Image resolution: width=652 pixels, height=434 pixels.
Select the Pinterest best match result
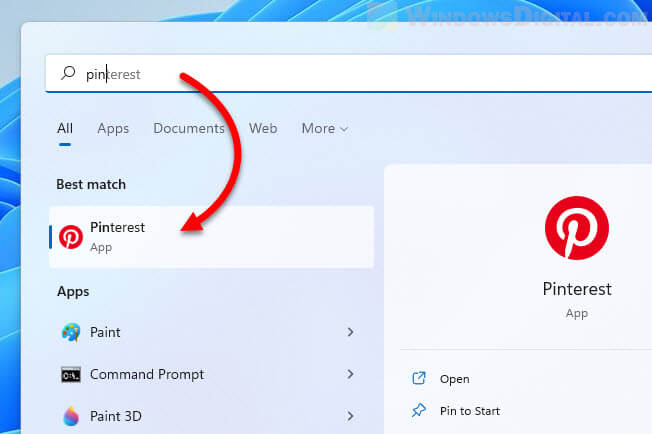[x=211, y=237]
